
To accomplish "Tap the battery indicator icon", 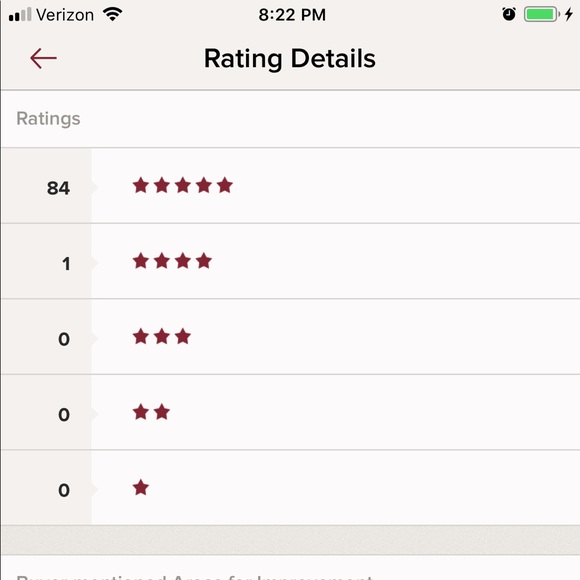I will [542, 14].
